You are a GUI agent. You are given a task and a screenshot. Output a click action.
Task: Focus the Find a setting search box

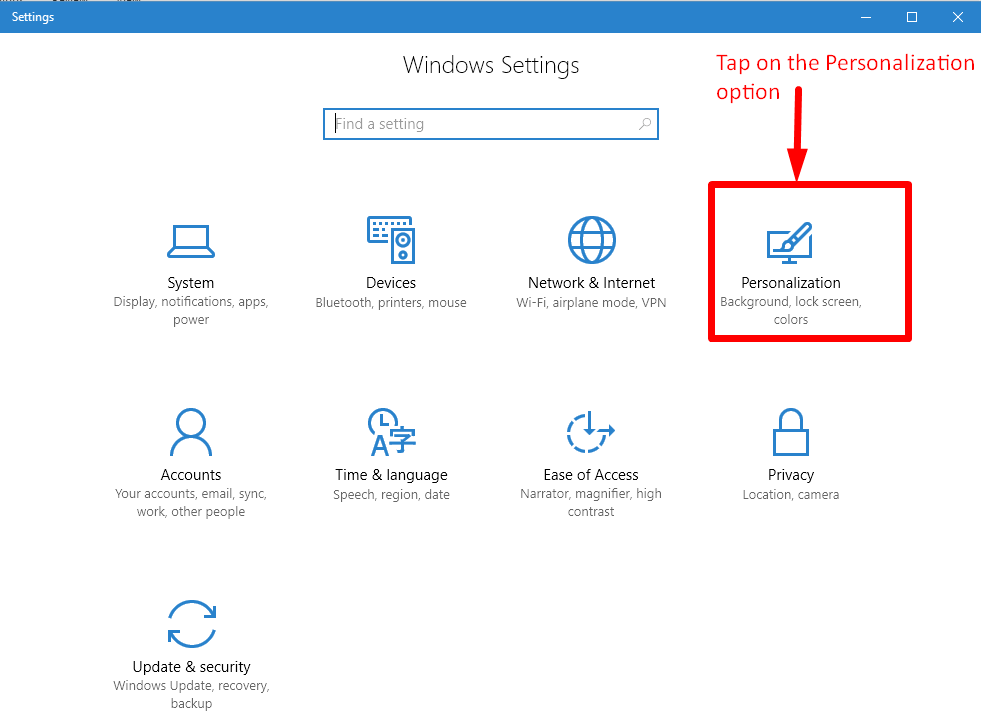tap(490, 124)
